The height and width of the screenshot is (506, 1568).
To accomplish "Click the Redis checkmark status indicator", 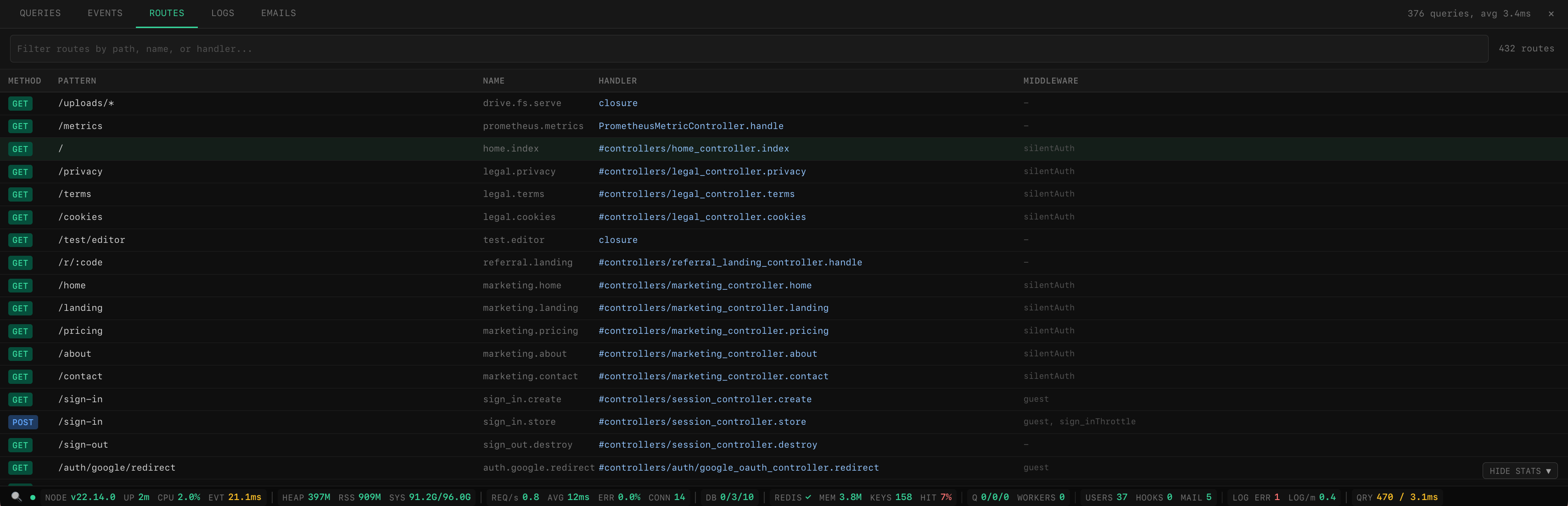I will 808,497.
